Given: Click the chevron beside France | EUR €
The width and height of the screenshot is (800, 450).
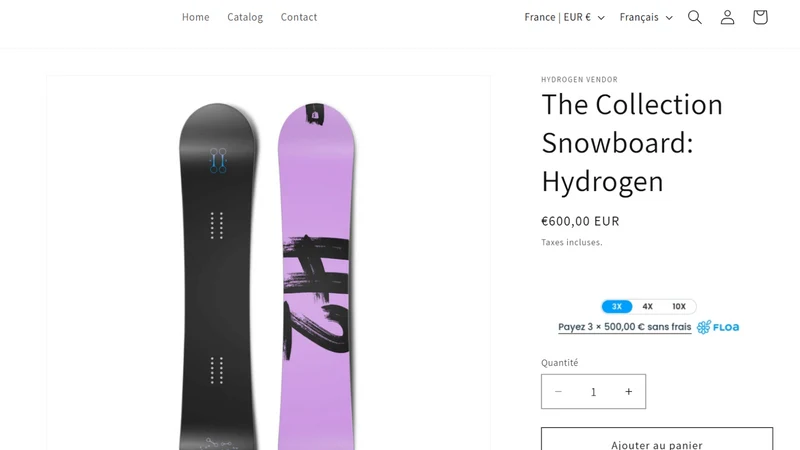Looking at the screenshot, I should [601, 18].
